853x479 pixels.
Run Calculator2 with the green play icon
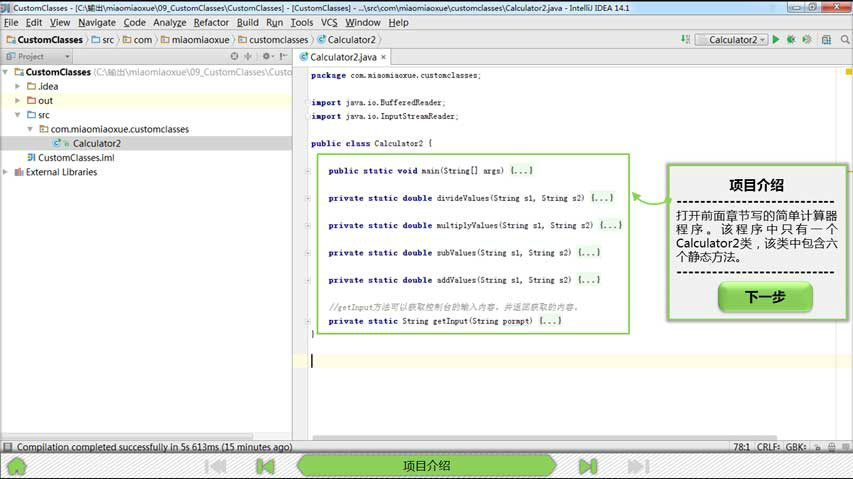click(776, 40)
